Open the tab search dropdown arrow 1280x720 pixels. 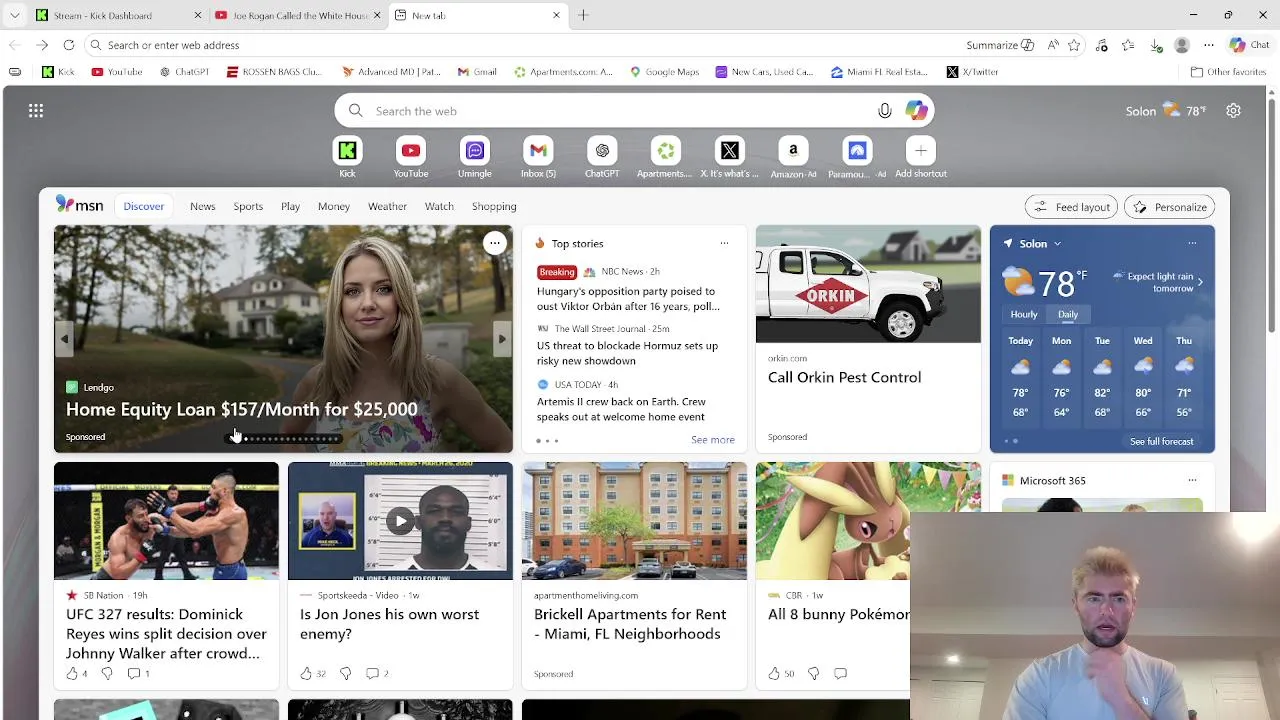coord(15,15)
